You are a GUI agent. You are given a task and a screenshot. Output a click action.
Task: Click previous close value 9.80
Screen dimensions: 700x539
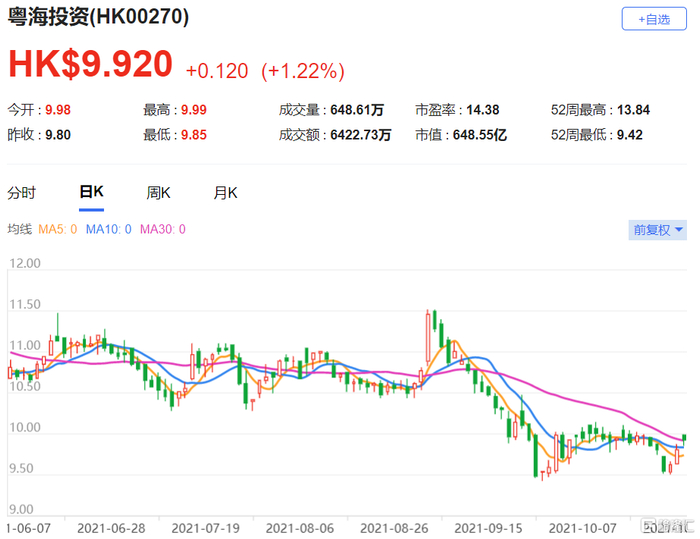(x=58, y=135)
